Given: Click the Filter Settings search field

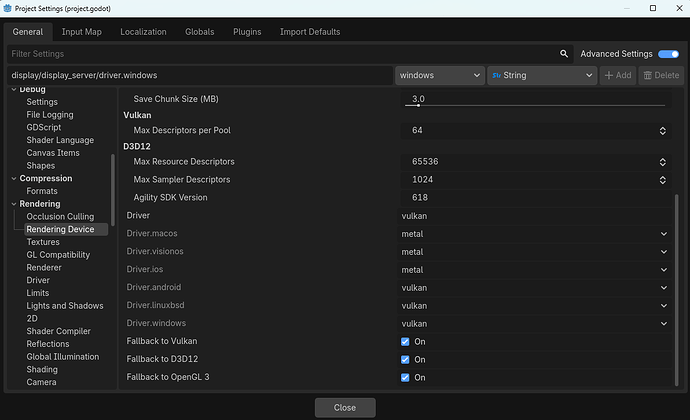Looking at the screenshot, I should pyautogui.click(x=280, y=54).
